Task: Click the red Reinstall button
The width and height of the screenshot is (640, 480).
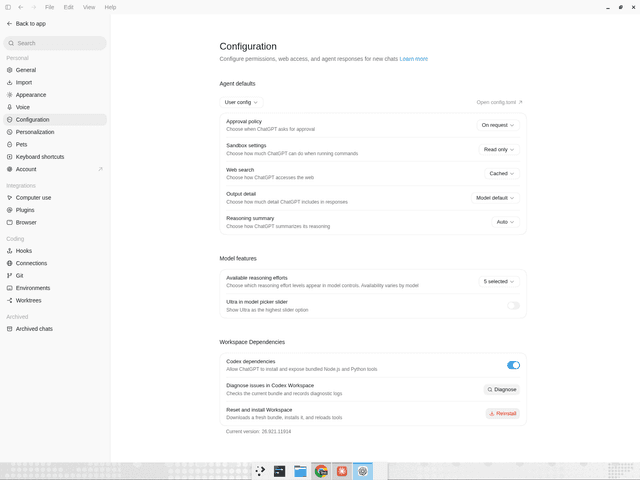Action: point(502,414)
